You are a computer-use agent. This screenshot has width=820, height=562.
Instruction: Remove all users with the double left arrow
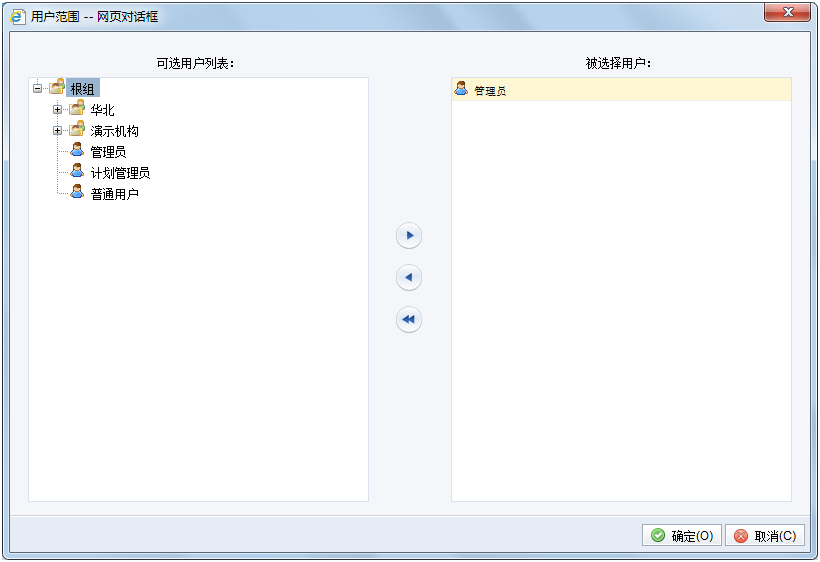[409, 319]
